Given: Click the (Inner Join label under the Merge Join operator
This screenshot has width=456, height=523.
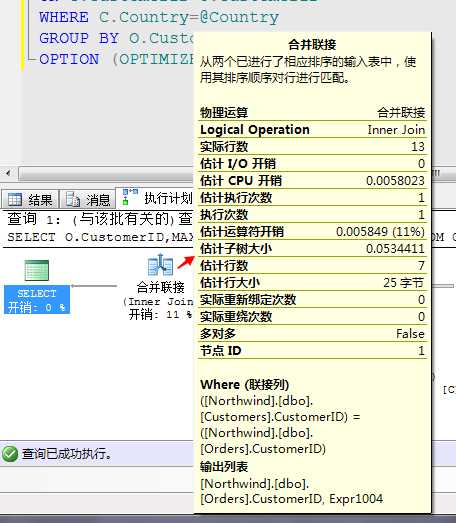Looking at the screenshot, I should 158,302.
